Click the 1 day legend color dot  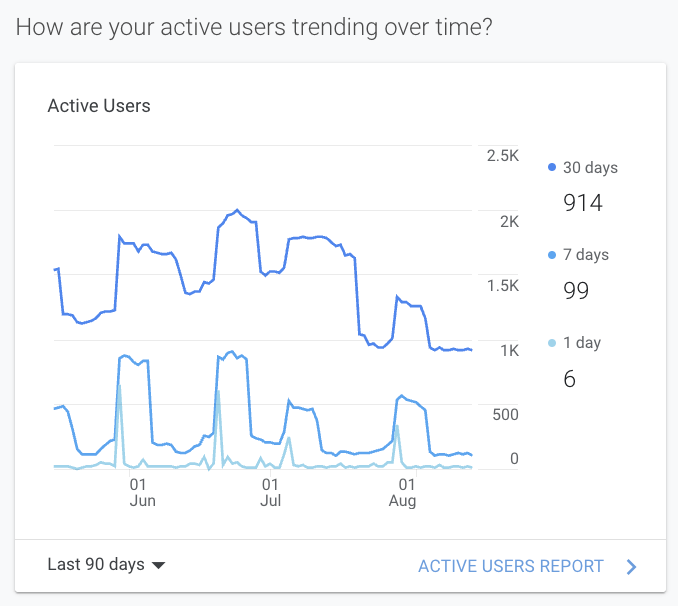[552, 343]
